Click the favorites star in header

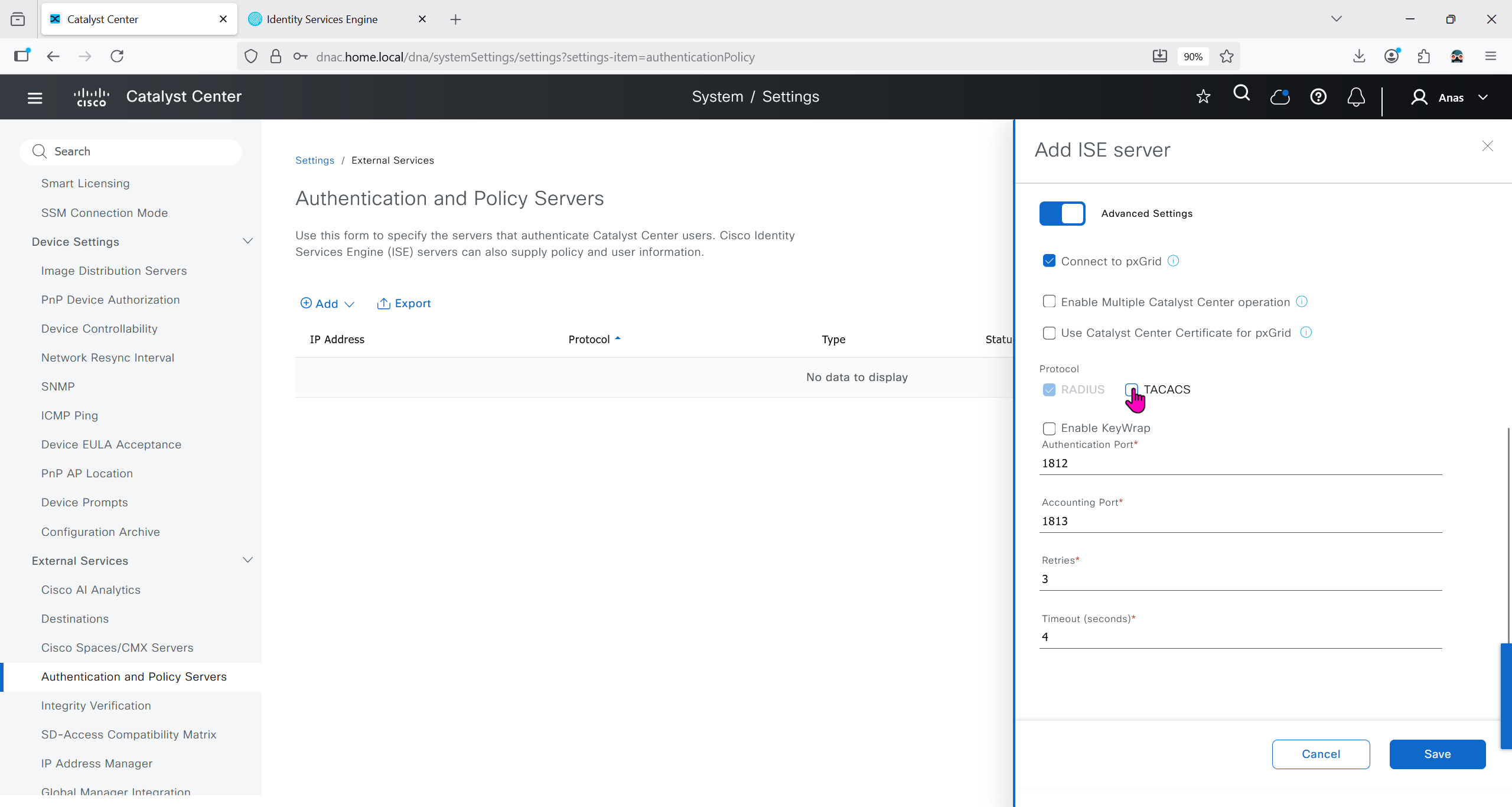pos(1203,97)
